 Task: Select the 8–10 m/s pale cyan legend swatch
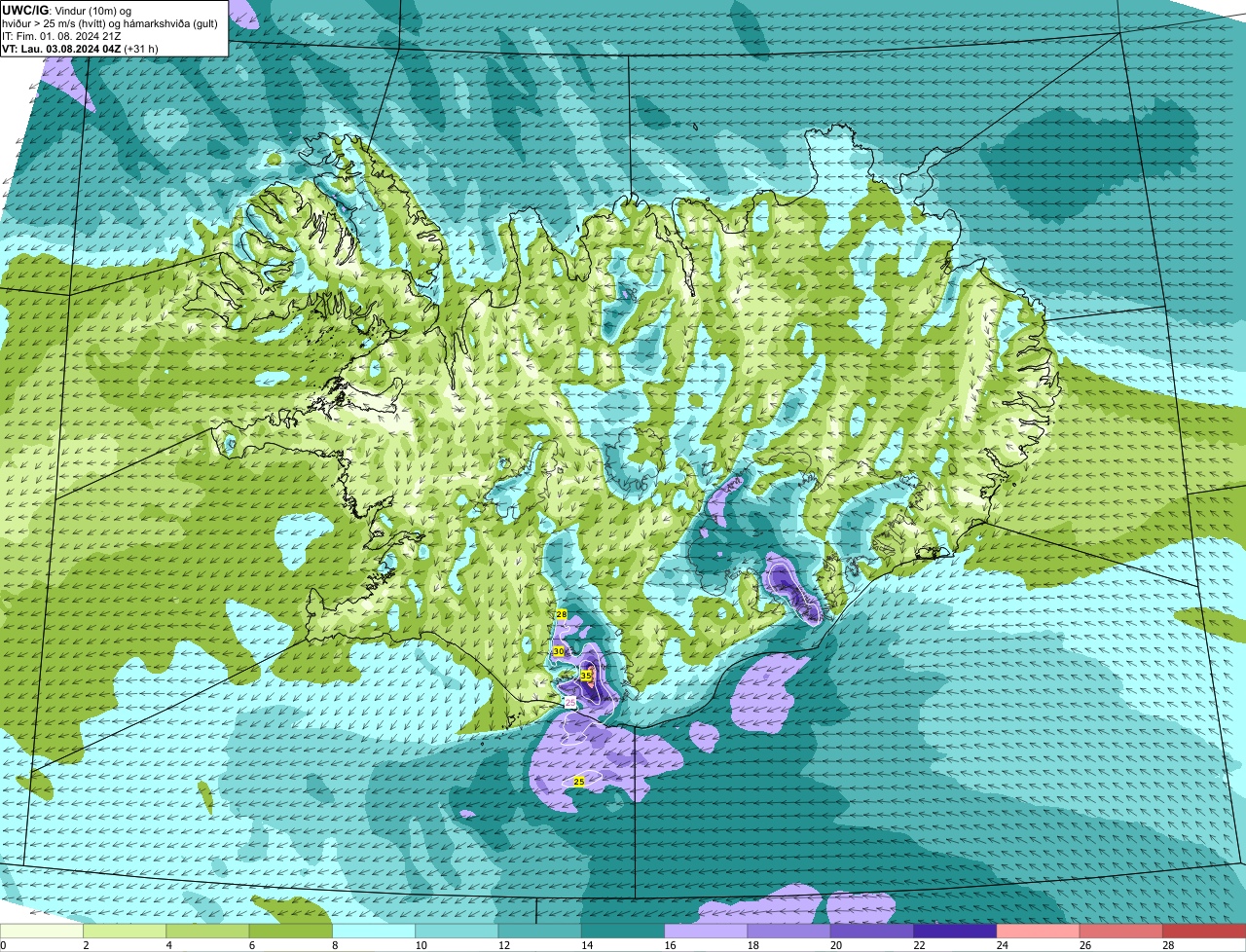[374, 931]
